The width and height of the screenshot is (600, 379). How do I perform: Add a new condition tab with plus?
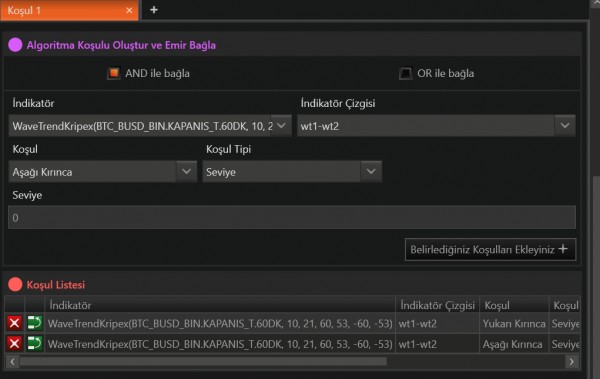point(154,10)
